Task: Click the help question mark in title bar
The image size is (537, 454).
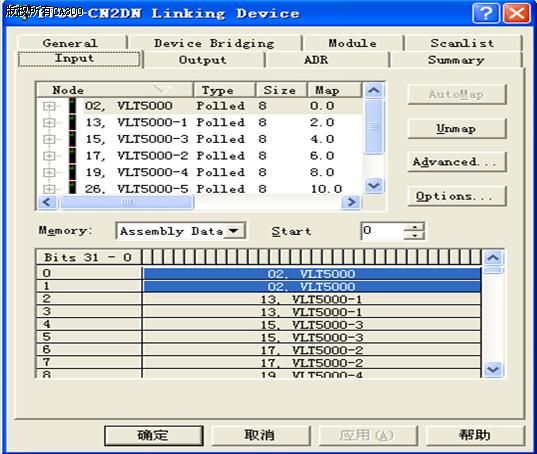Action: point(485,13)
